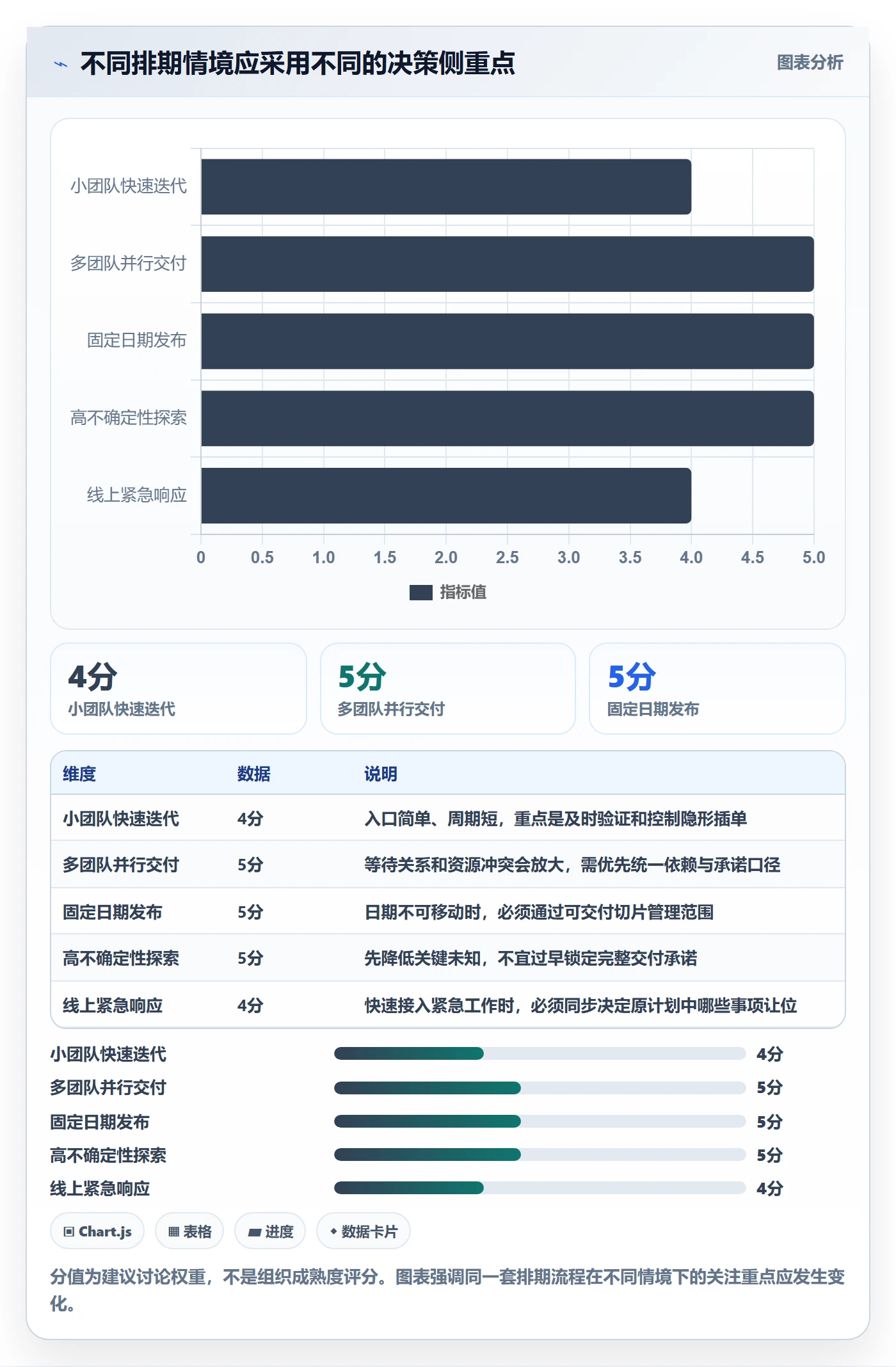Image resolution: width=896 pixels, height=1367 pixels.
Task: Click the 数据 table column header
Action: coord(254,774)
